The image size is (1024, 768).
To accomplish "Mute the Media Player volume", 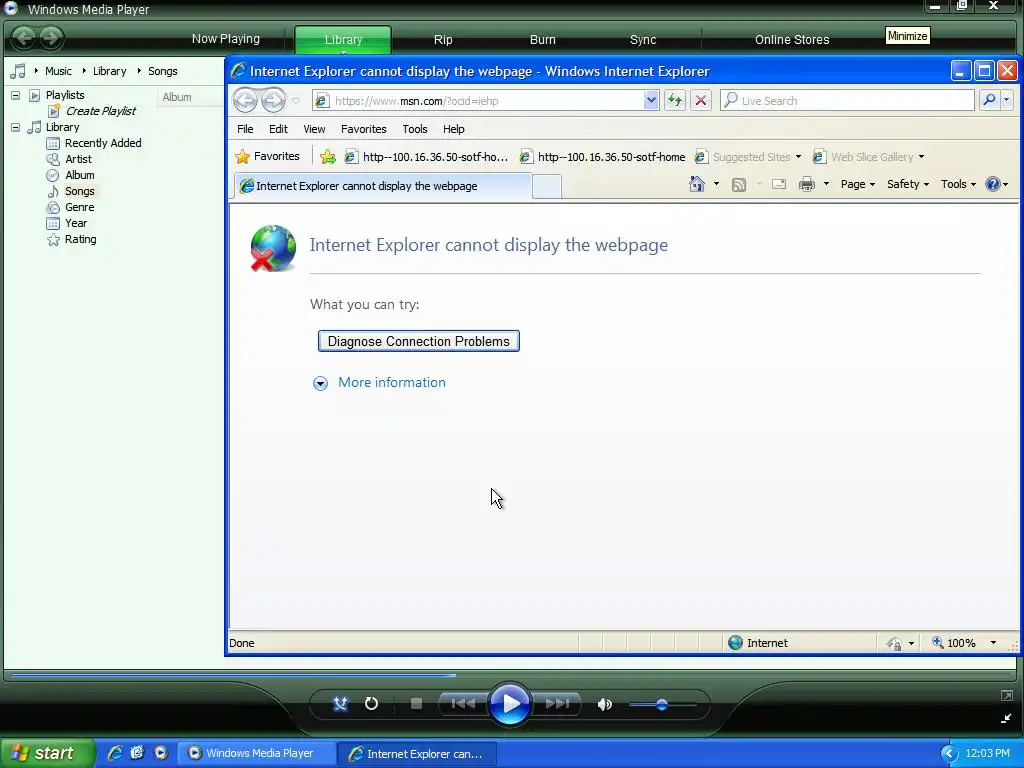I will pos(605,704).
